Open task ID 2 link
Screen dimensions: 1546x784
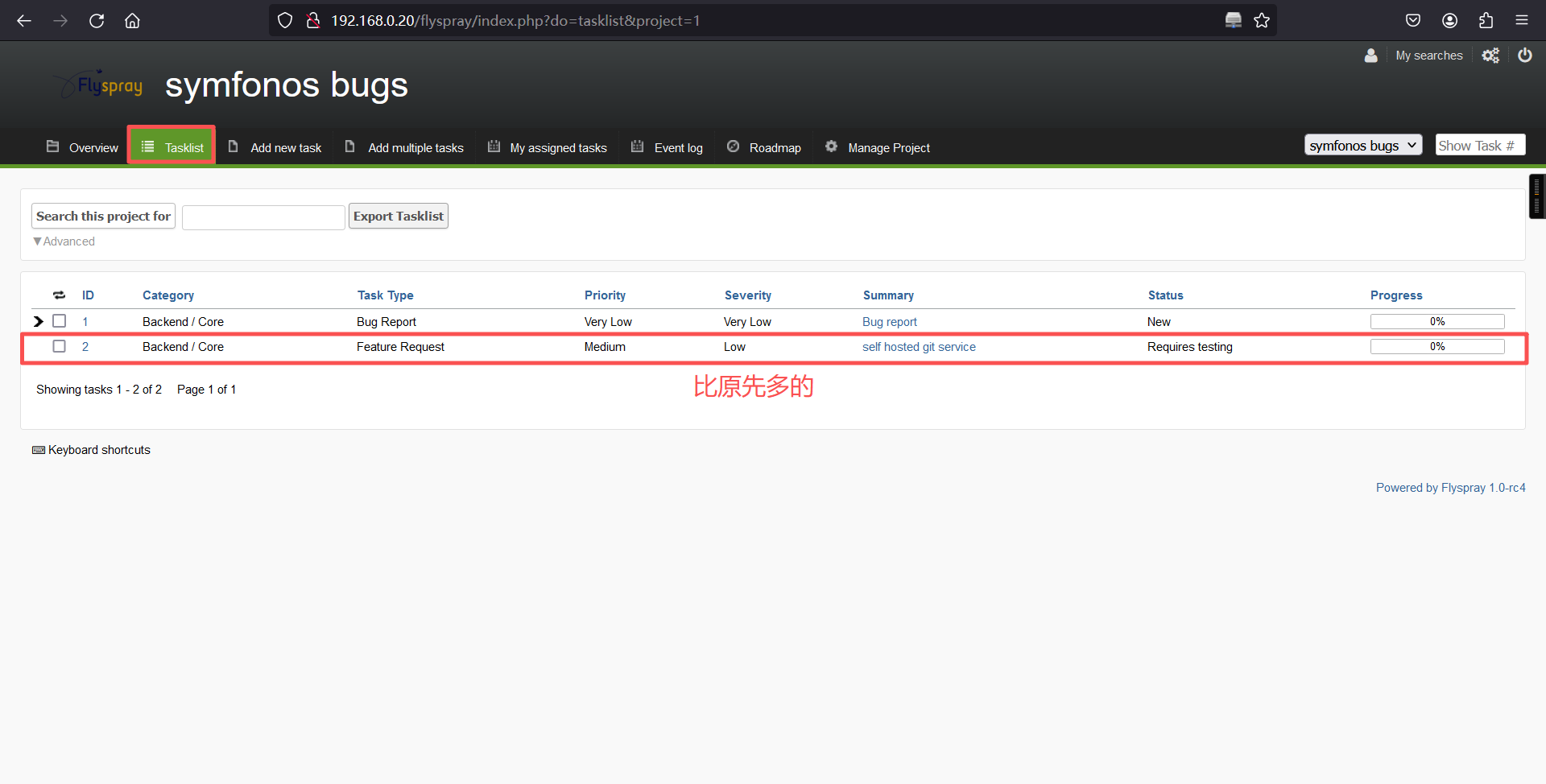pos(85,346)
